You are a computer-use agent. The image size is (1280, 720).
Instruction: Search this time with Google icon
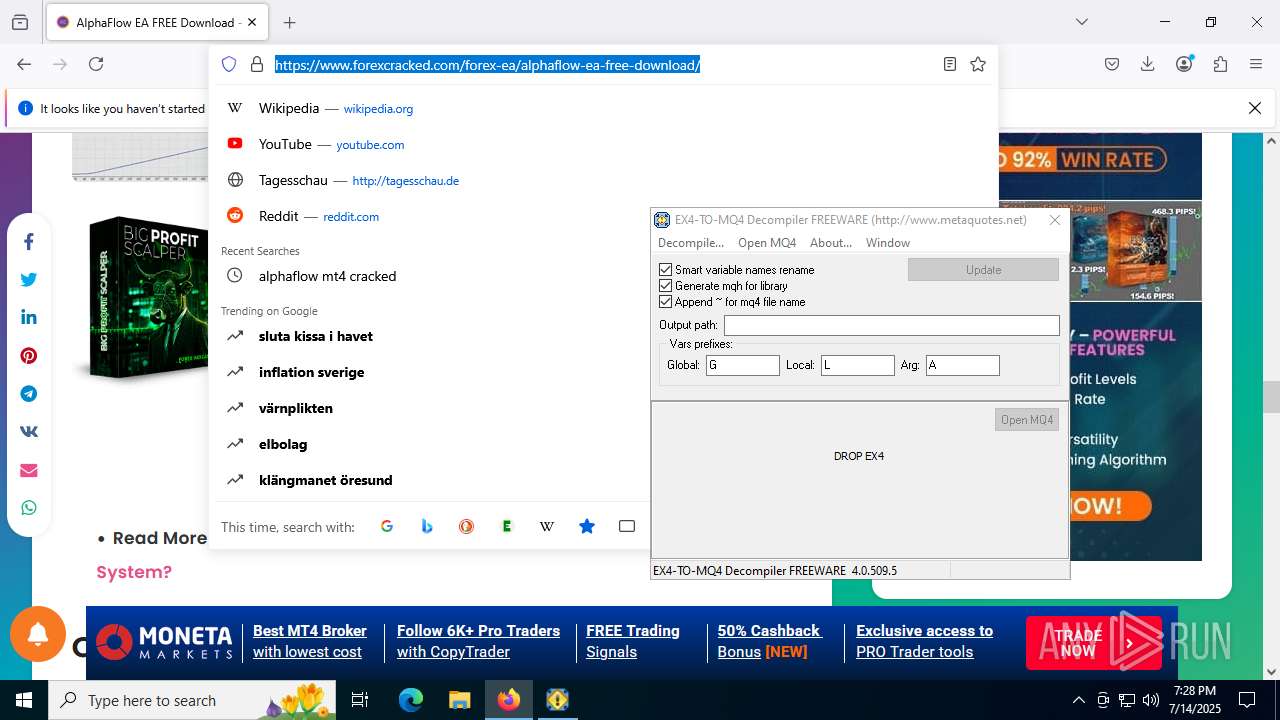click(387, 526)
